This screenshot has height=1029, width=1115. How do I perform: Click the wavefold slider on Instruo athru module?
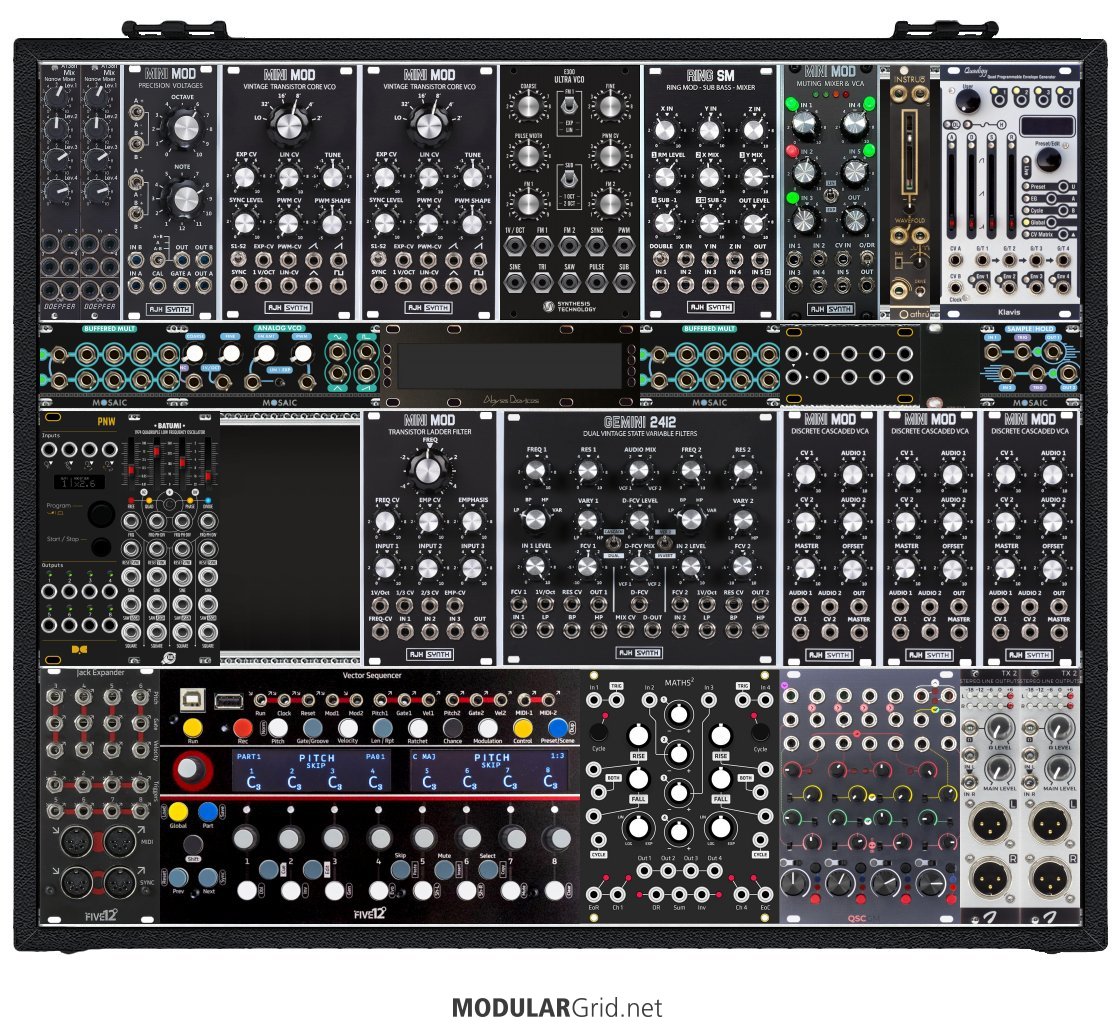[x=908, y=153]
